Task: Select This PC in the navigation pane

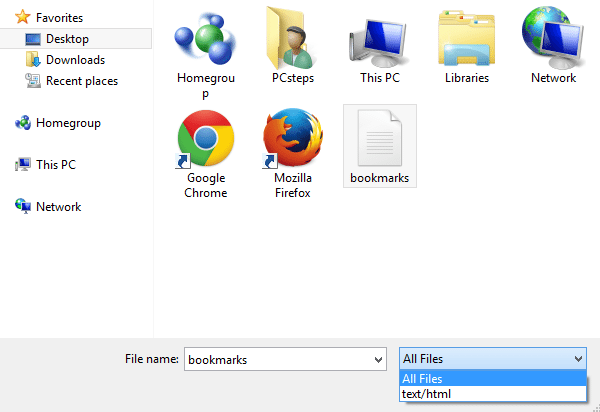Action: coord(56,164)
